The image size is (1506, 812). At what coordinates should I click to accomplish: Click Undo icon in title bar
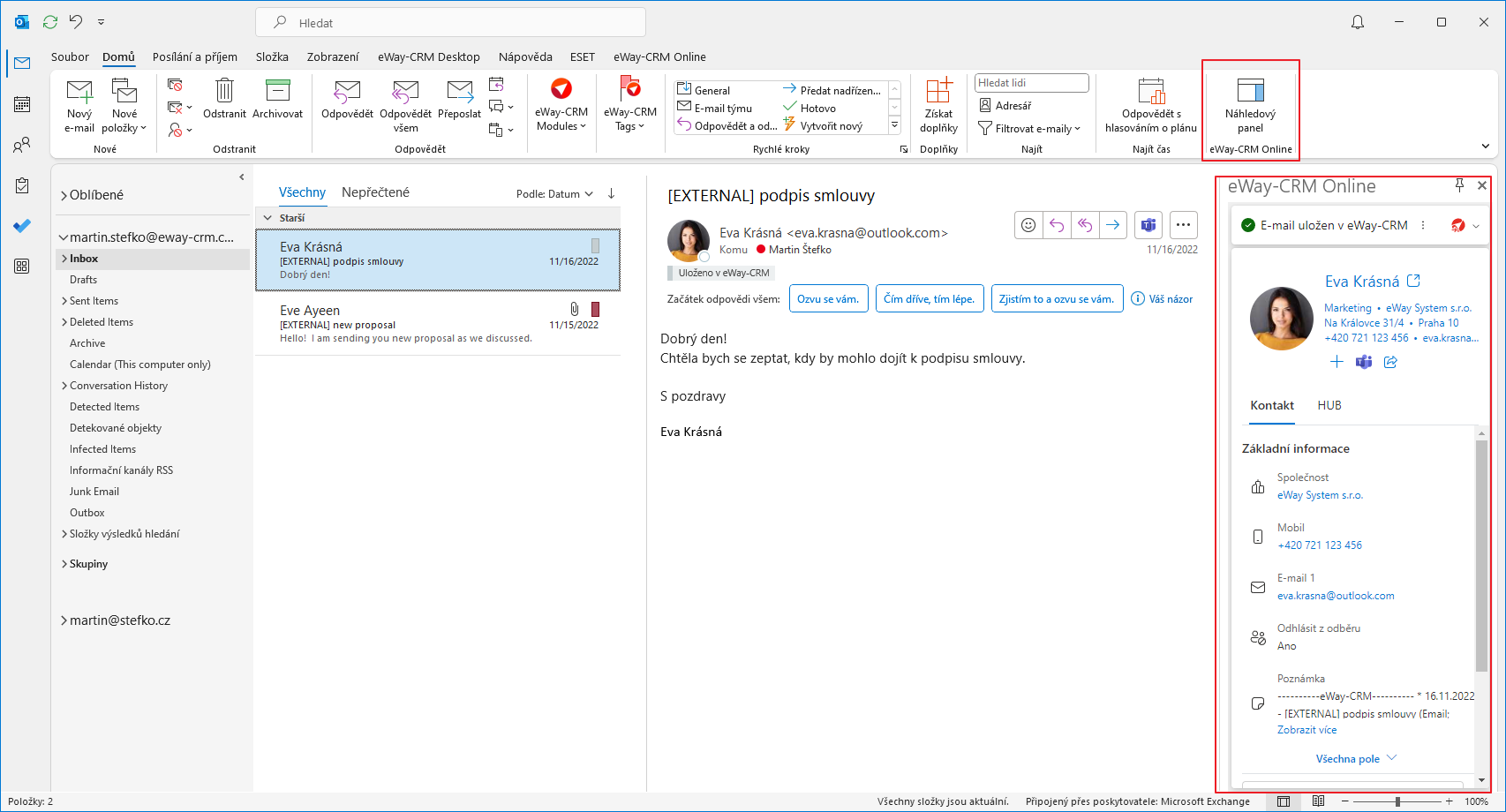[x=76, y=22]
